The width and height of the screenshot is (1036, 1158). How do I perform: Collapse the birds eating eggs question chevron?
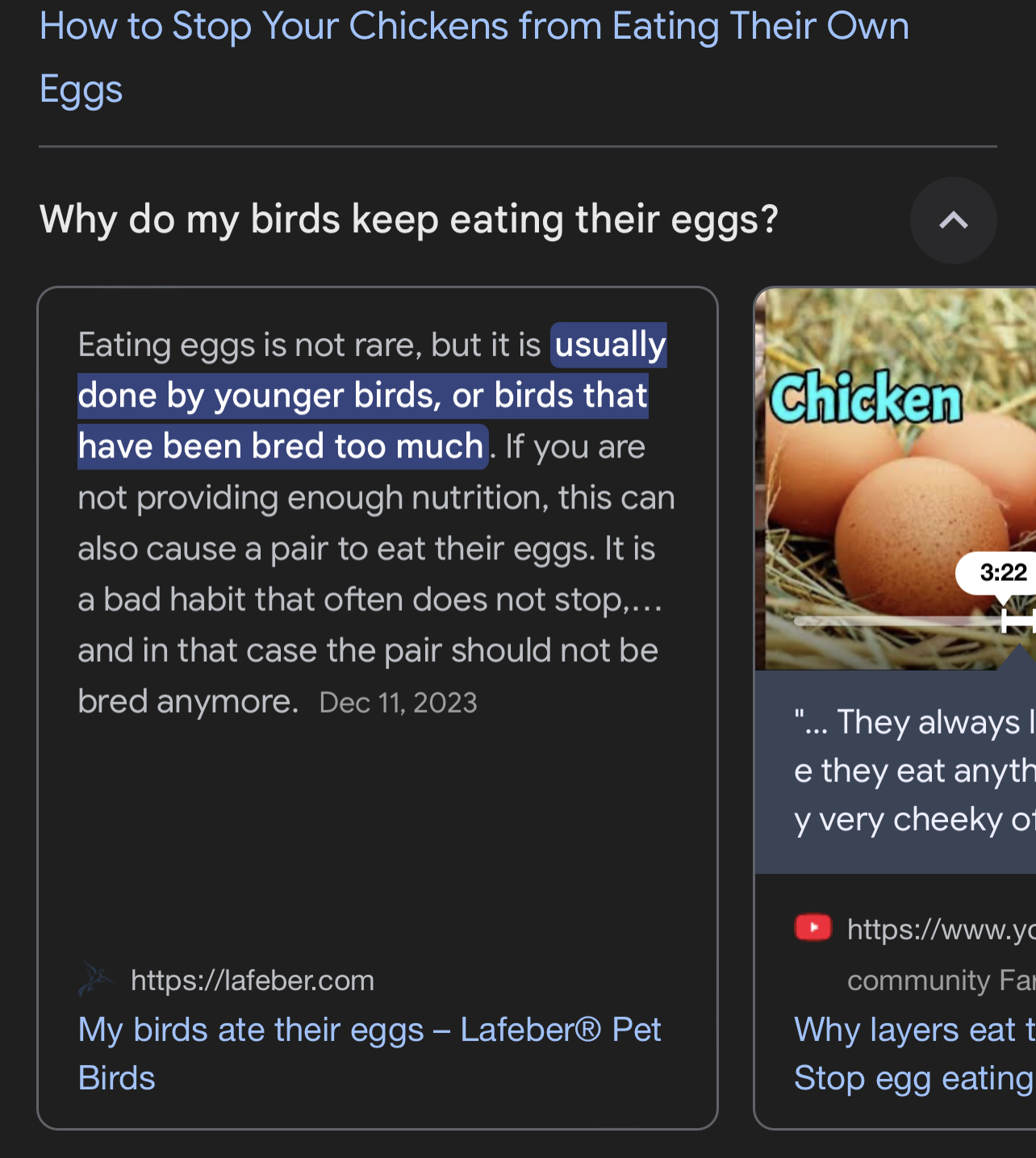click(x=953, y=220)
